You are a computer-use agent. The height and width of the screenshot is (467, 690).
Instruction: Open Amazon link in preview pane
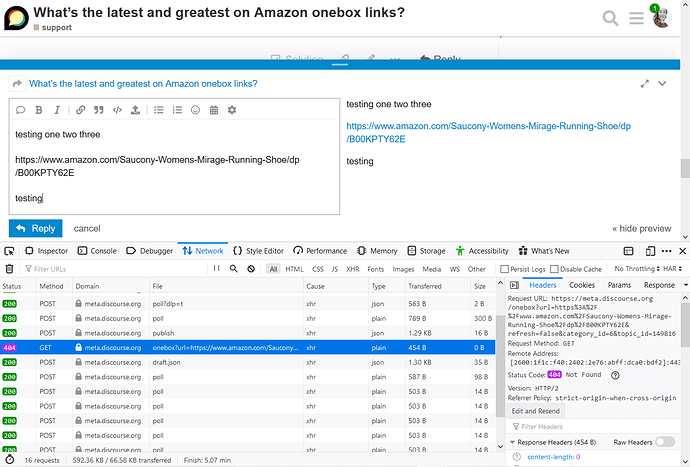(x=488, y=132)
